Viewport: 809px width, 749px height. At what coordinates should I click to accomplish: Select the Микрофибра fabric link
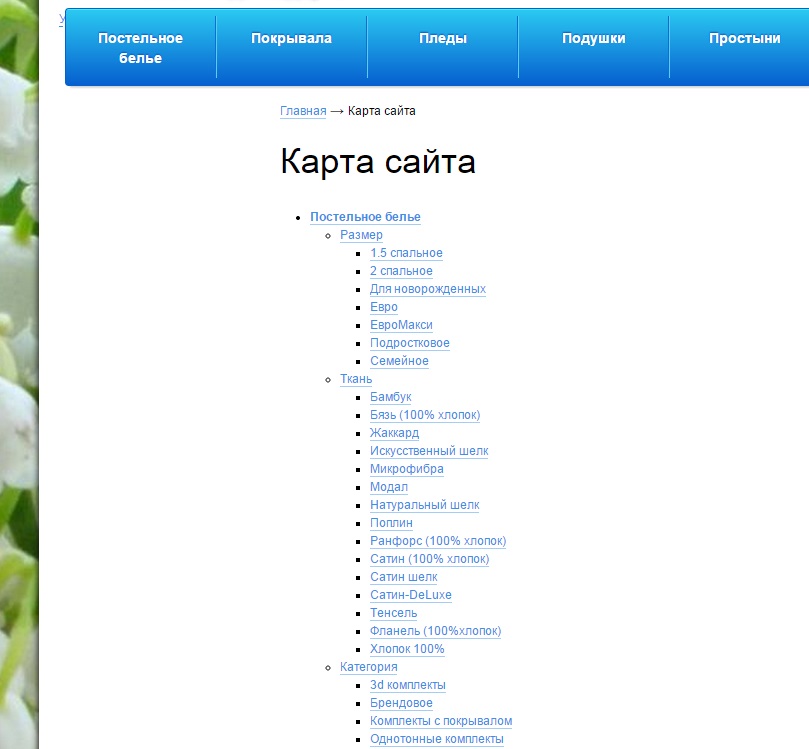[405, 469]
